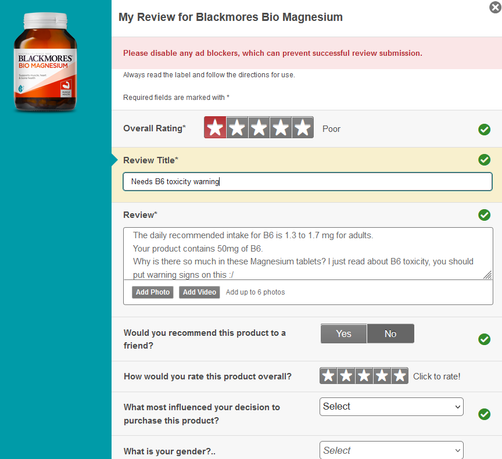Click the ad blocker warning message
502x459 pixels.
click(x=273, y=53)
